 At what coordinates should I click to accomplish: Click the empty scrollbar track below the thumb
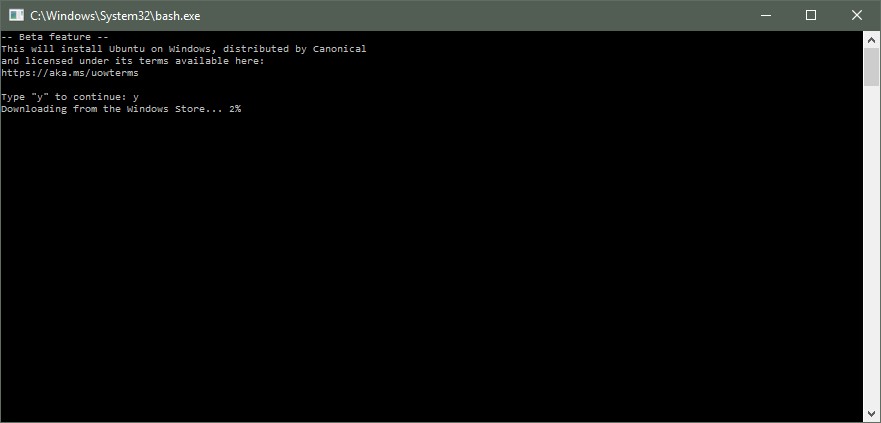coord(871,250)
